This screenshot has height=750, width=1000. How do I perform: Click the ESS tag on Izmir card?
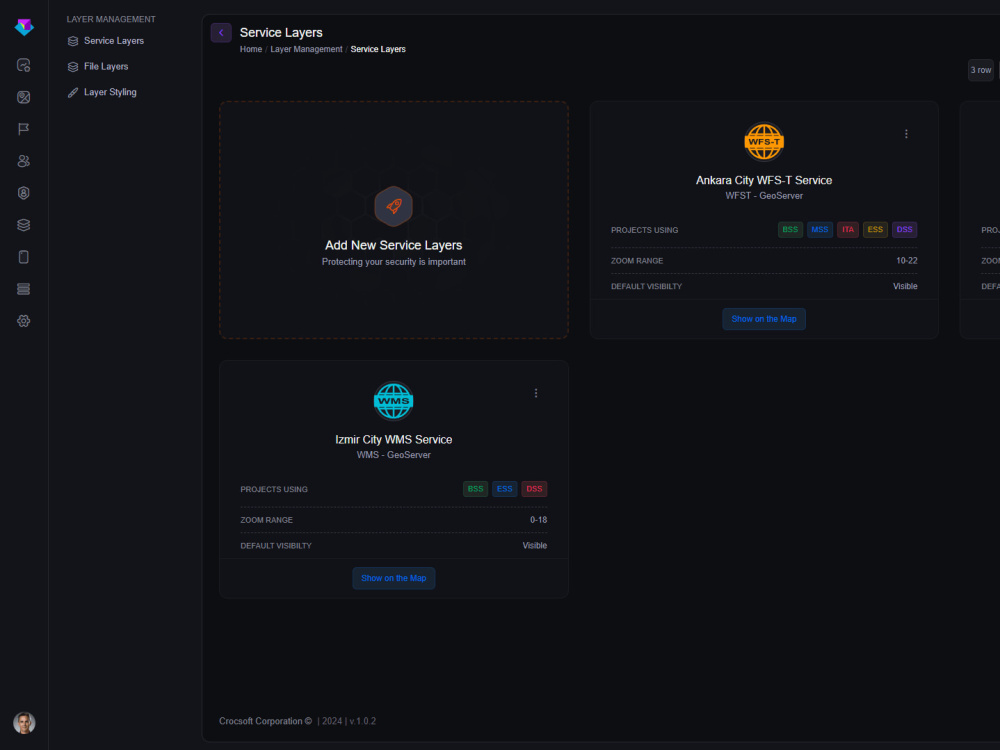click(504, 489)
